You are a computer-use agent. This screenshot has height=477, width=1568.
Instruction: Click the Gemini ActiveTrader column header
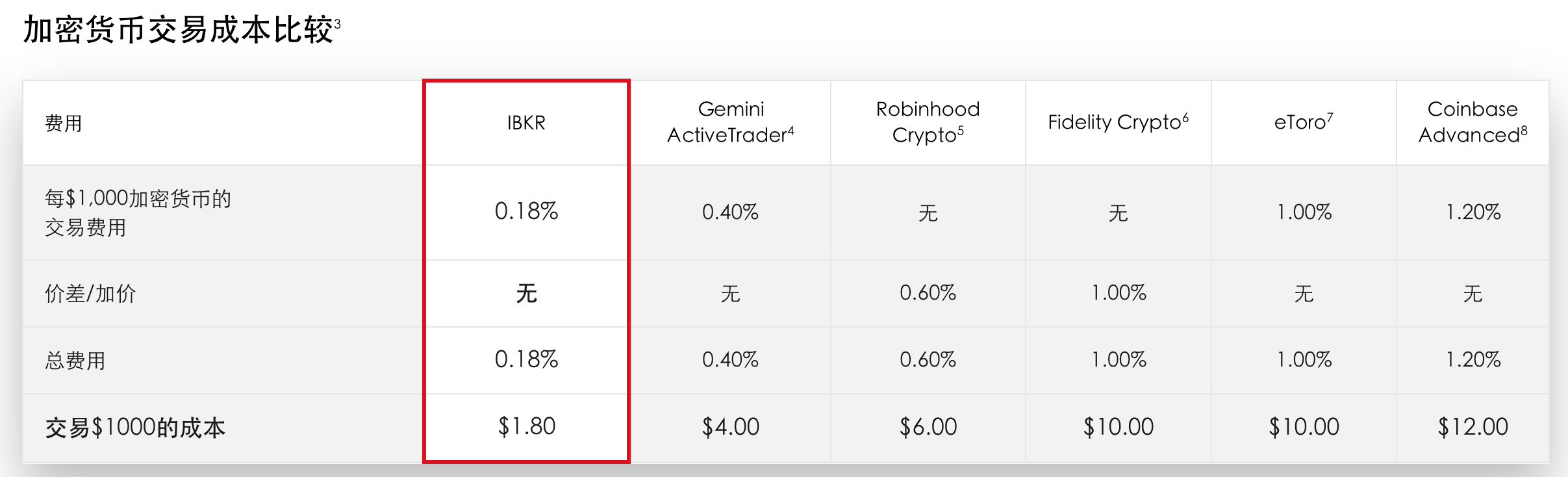point(730,122)
